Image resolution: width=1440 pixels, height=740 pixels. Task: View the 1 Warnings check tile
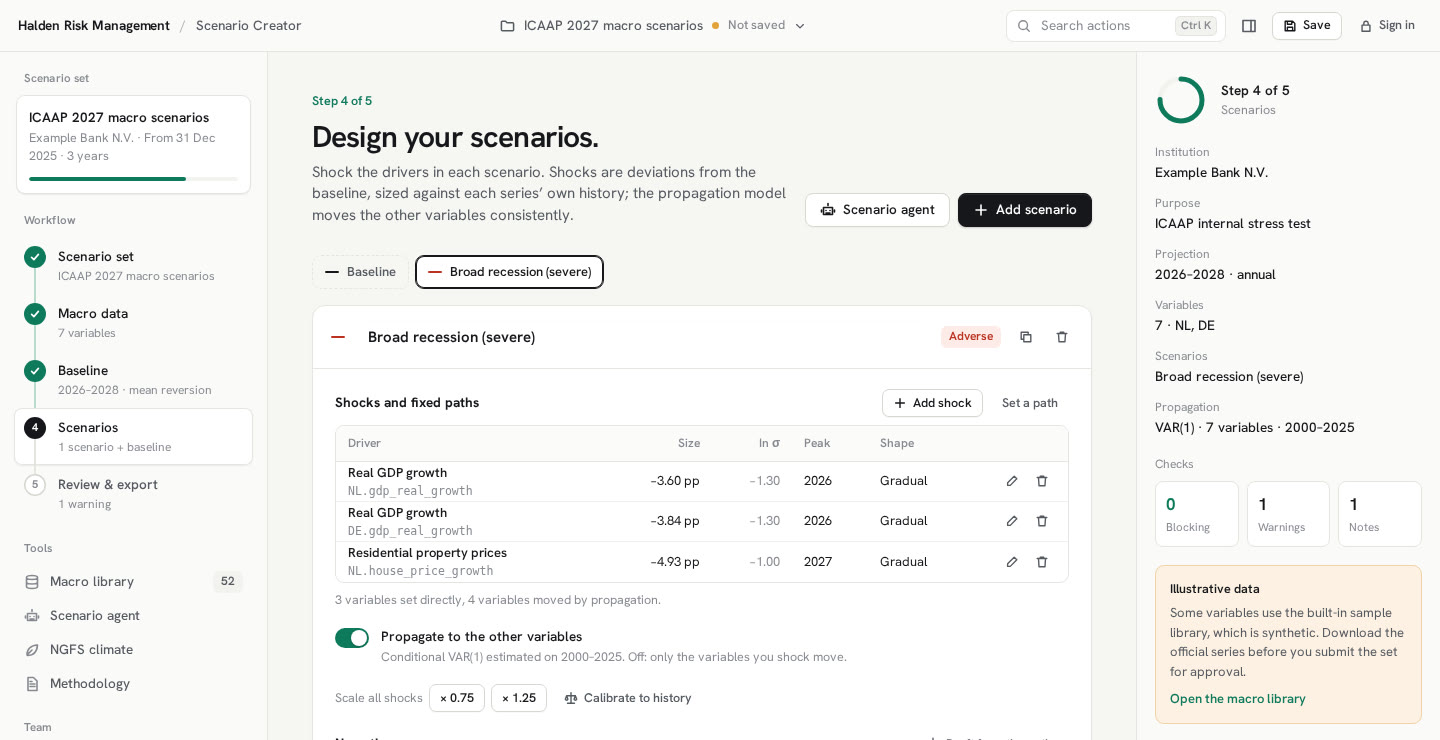click(1288, 514)
